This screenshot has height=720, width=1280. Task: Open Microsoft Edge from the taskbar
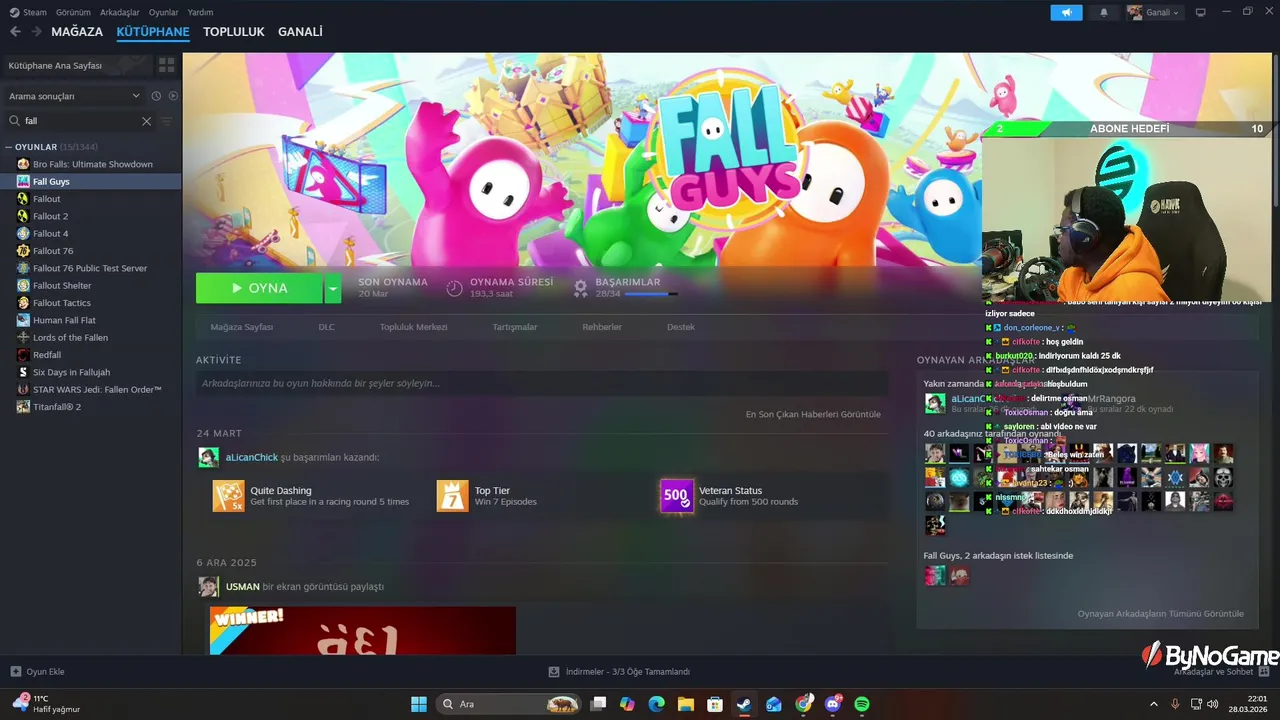click(x=656, y=704)
